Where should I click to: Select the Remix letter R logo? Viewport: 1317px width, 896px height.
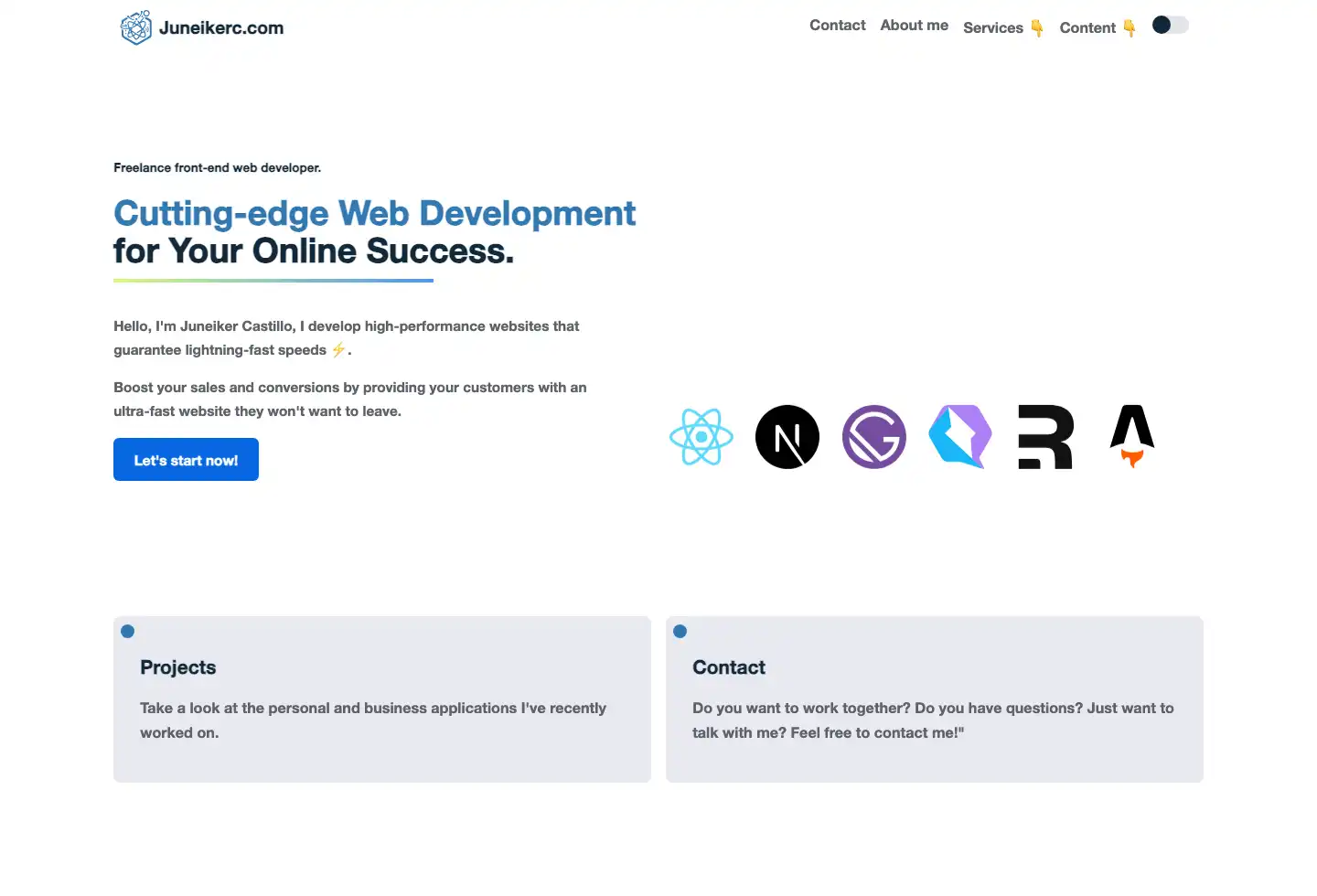pyautogui.click(x=1045, y=437)
